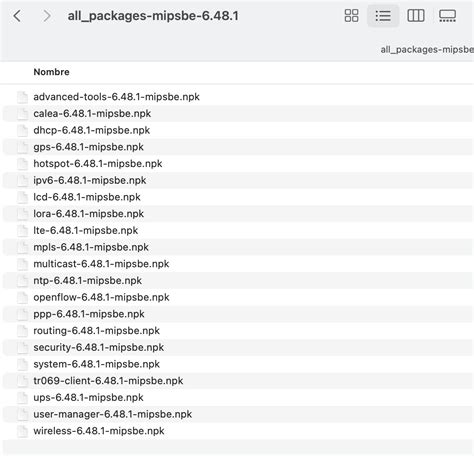Select user-manager-6.48.1-mipsbe.npk file
Image resolution: width=474 pixels, height=456 pixels.
point(112,414)
